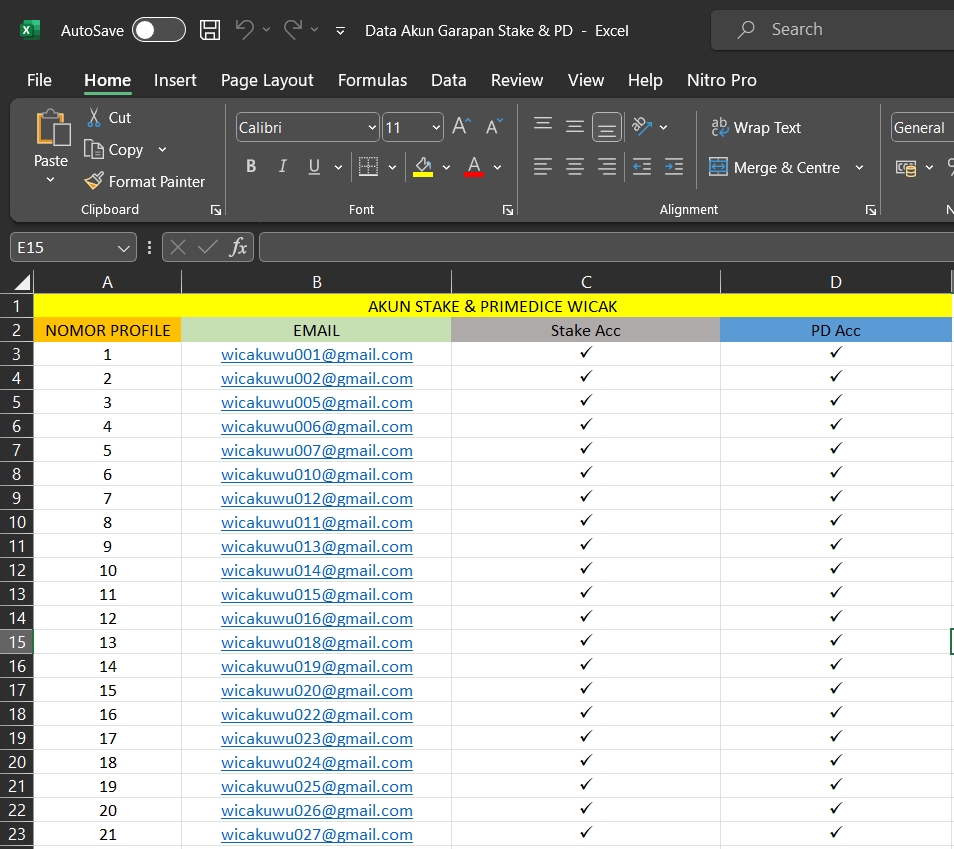Click the formula bar input area
The width and height of the screenshot is (954, 849).
point(606,248)
